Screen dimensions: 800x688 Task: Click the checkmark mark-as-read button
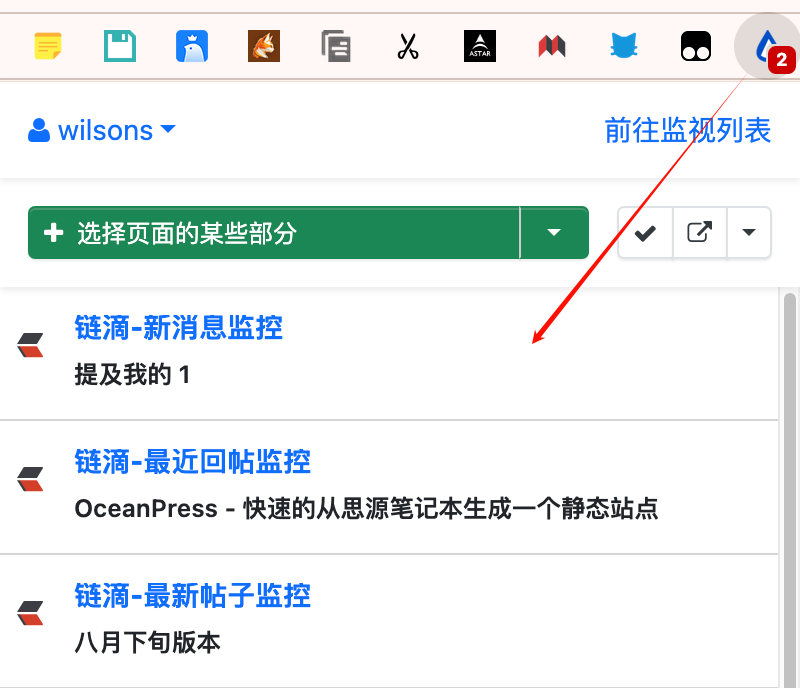click(x=645, y=233)
